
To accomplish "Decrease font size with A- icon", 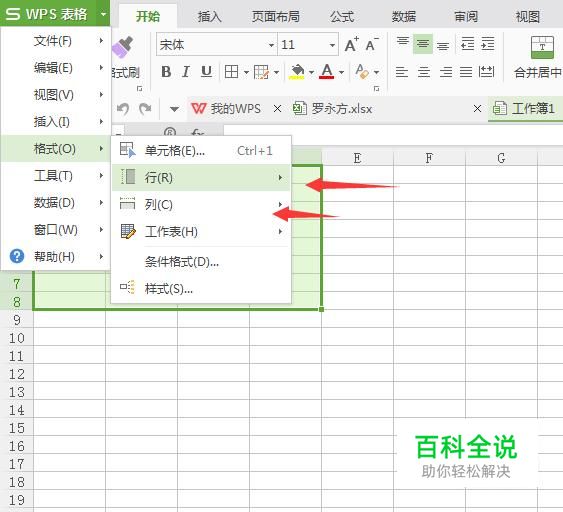I will point(372,45).
